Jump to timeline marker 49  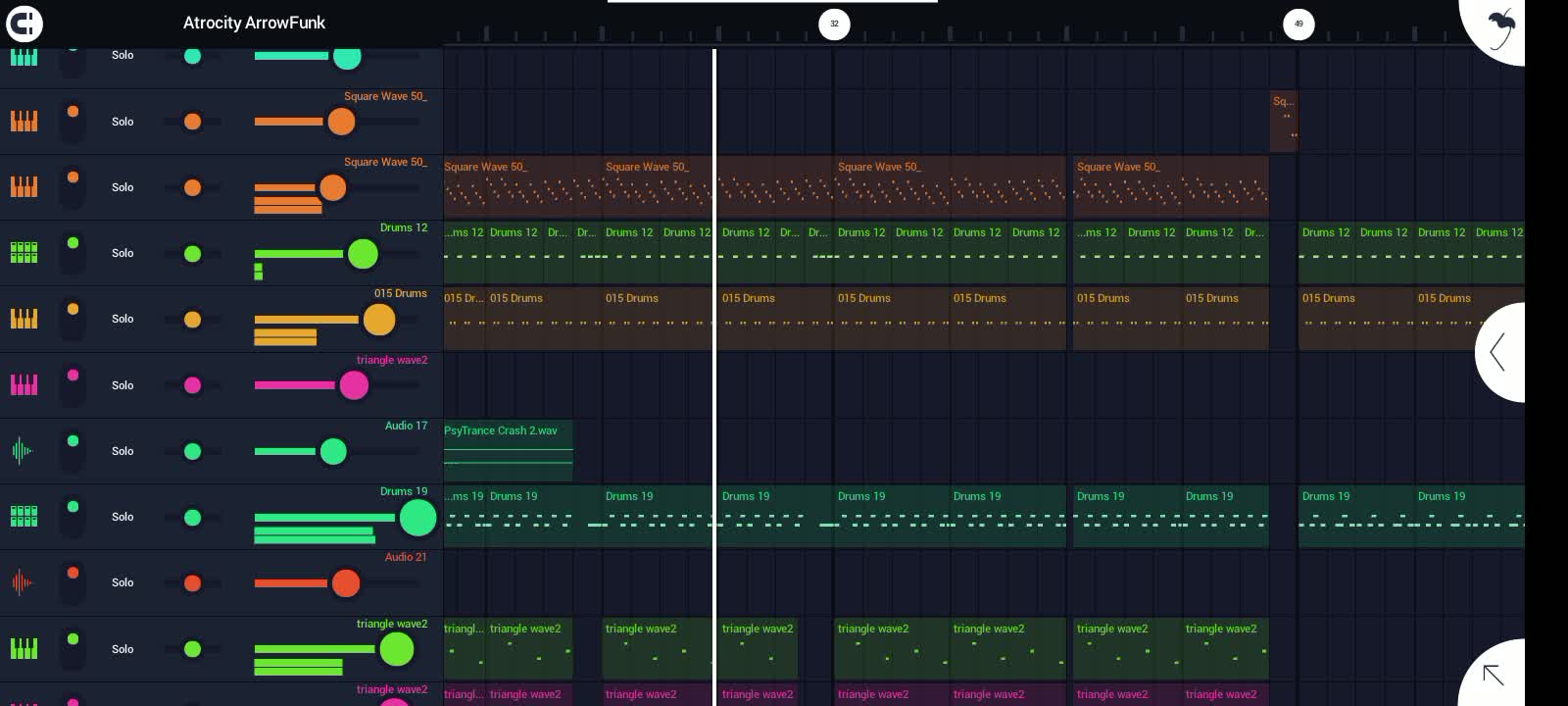coord(1298,24)
